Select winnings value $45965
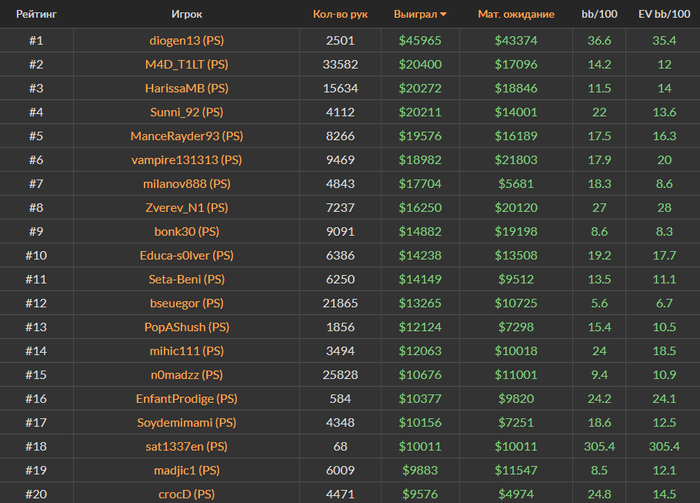Image resolution: width=700 pixels, height=503 pixels. (x=420, y=41)
